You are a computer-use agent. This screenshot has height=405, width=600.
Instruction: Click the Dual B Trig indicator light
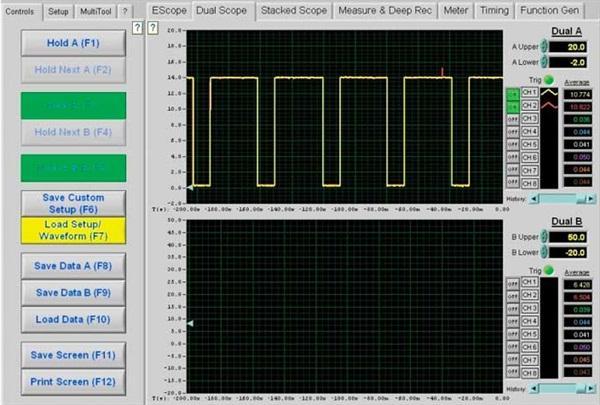[550, 270]
